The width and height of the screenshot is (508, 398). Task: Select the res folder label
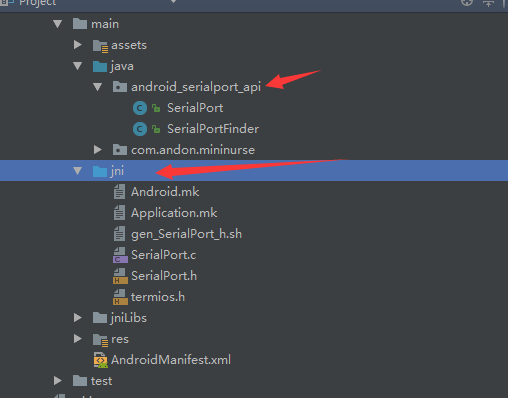tap(120, 339)
